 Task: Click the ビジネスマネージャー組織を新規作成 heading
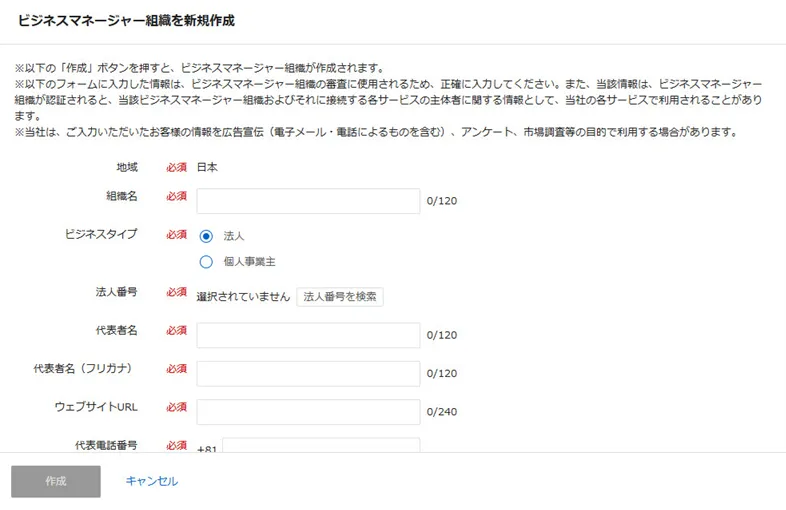click(x=127, y=20)
